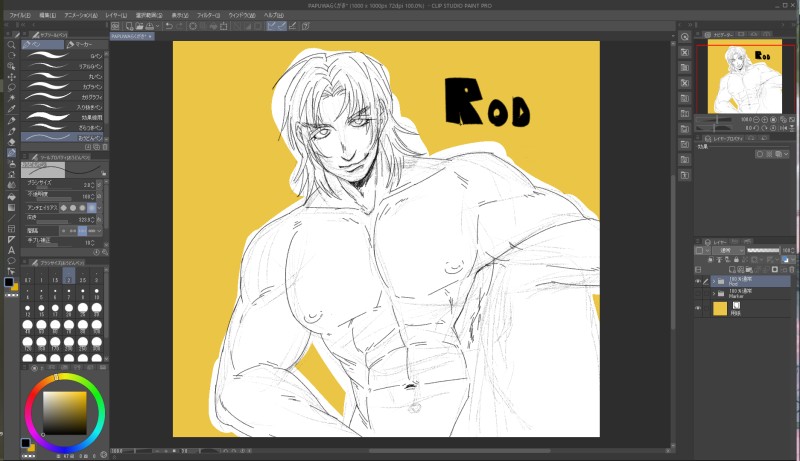
Task: Toggle Snap to Grid in command bar
Action: click(x=292, y=26)
